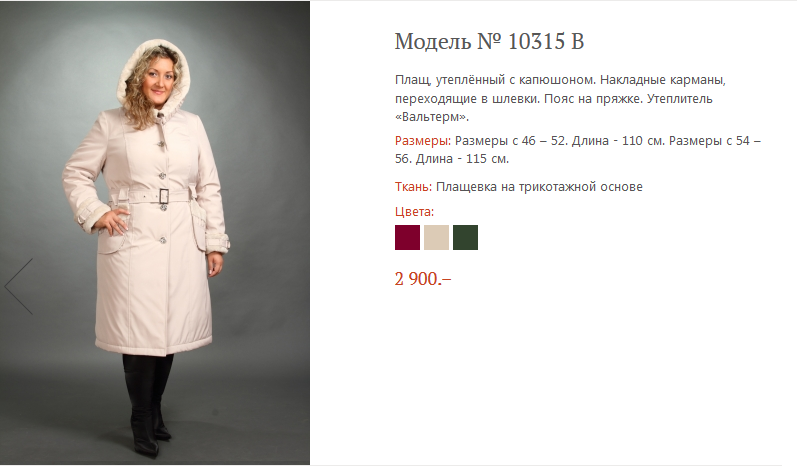
Task: Click the text 'Плащевка на трикотажной основе'
Action: click(x=539, y=187)
